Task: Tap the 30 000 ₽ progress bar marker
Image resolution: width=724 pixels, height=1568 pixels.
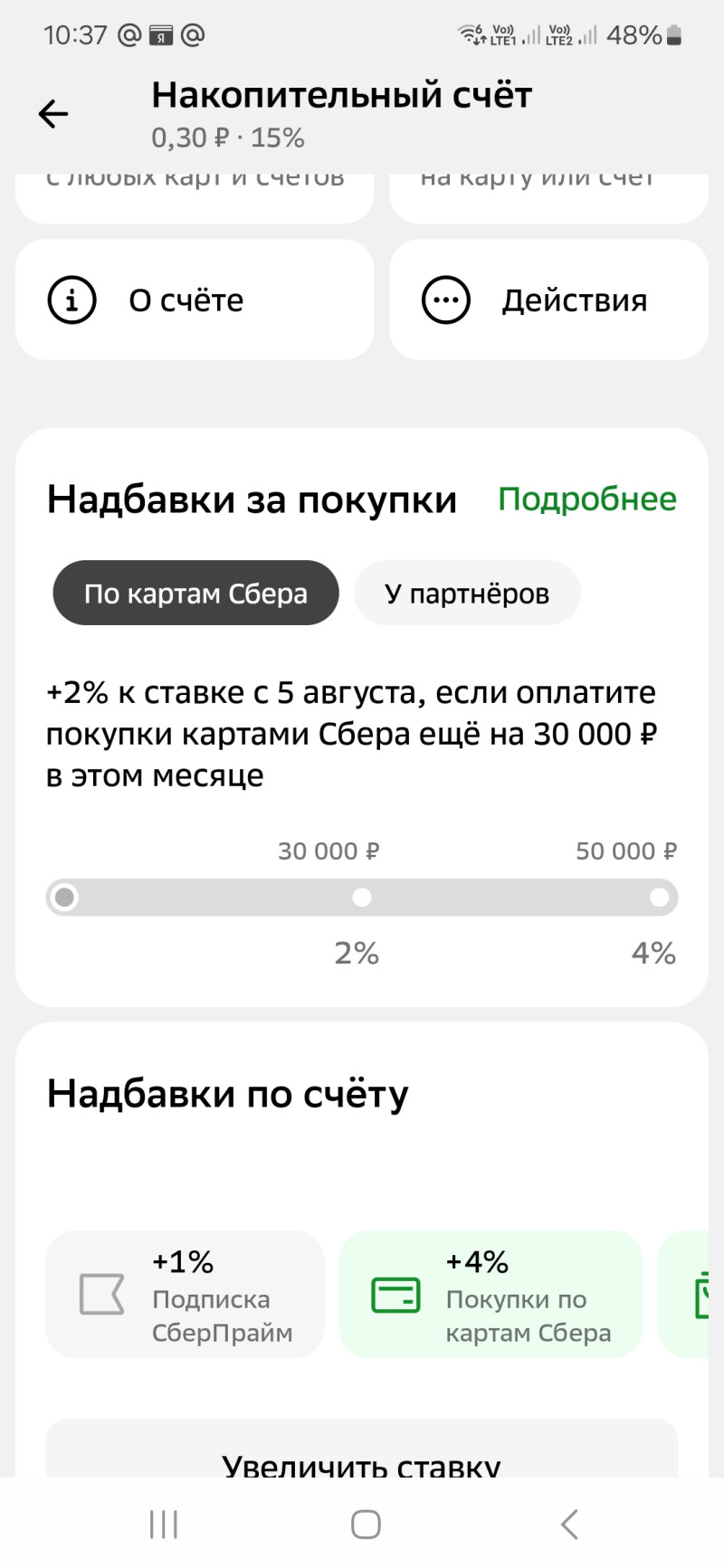Action: pyautogui.click(x=362, y=898)
